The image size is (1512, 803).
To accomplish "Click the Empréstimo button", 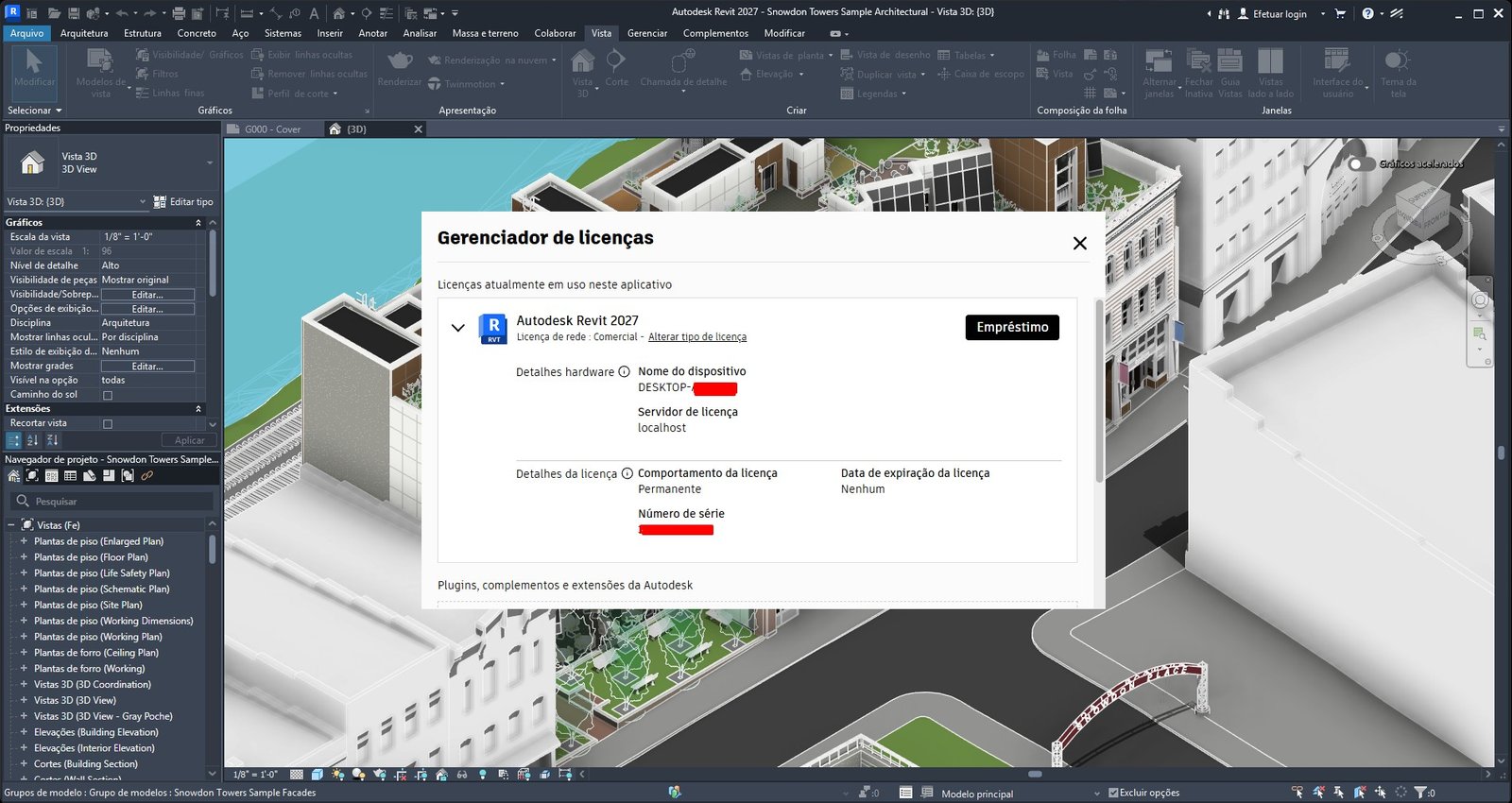I will coord(1012,327).
